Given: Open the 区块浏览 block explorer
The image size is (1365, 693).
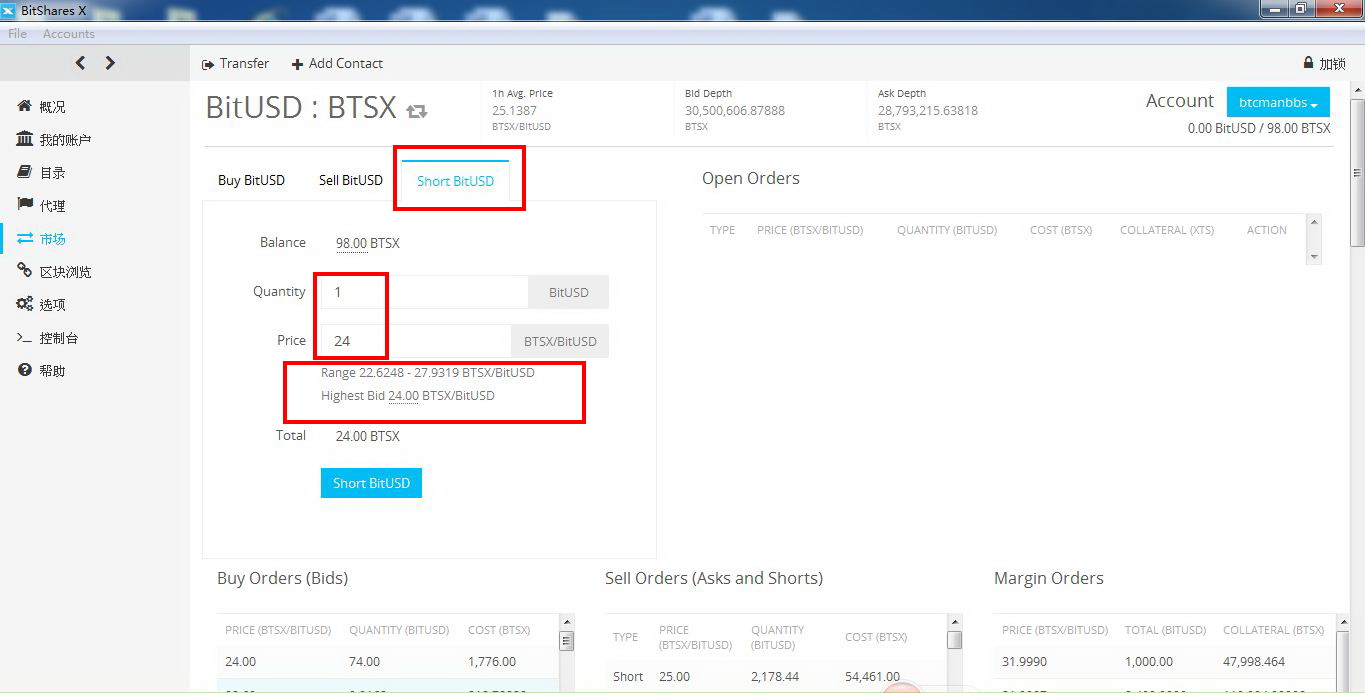Looking at the screenshot, I should [x=65, y=272].
